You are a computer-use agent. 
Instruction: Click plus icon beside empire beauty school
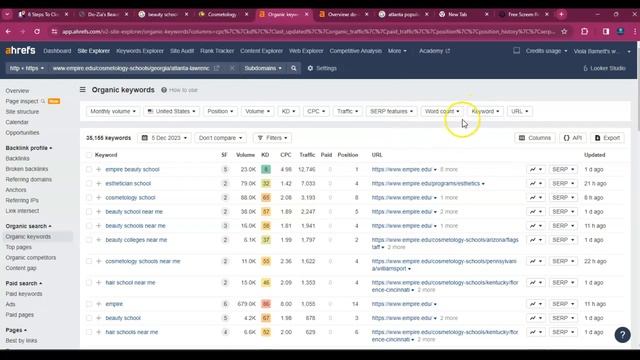pyautogui.click(x=98, y=169)
